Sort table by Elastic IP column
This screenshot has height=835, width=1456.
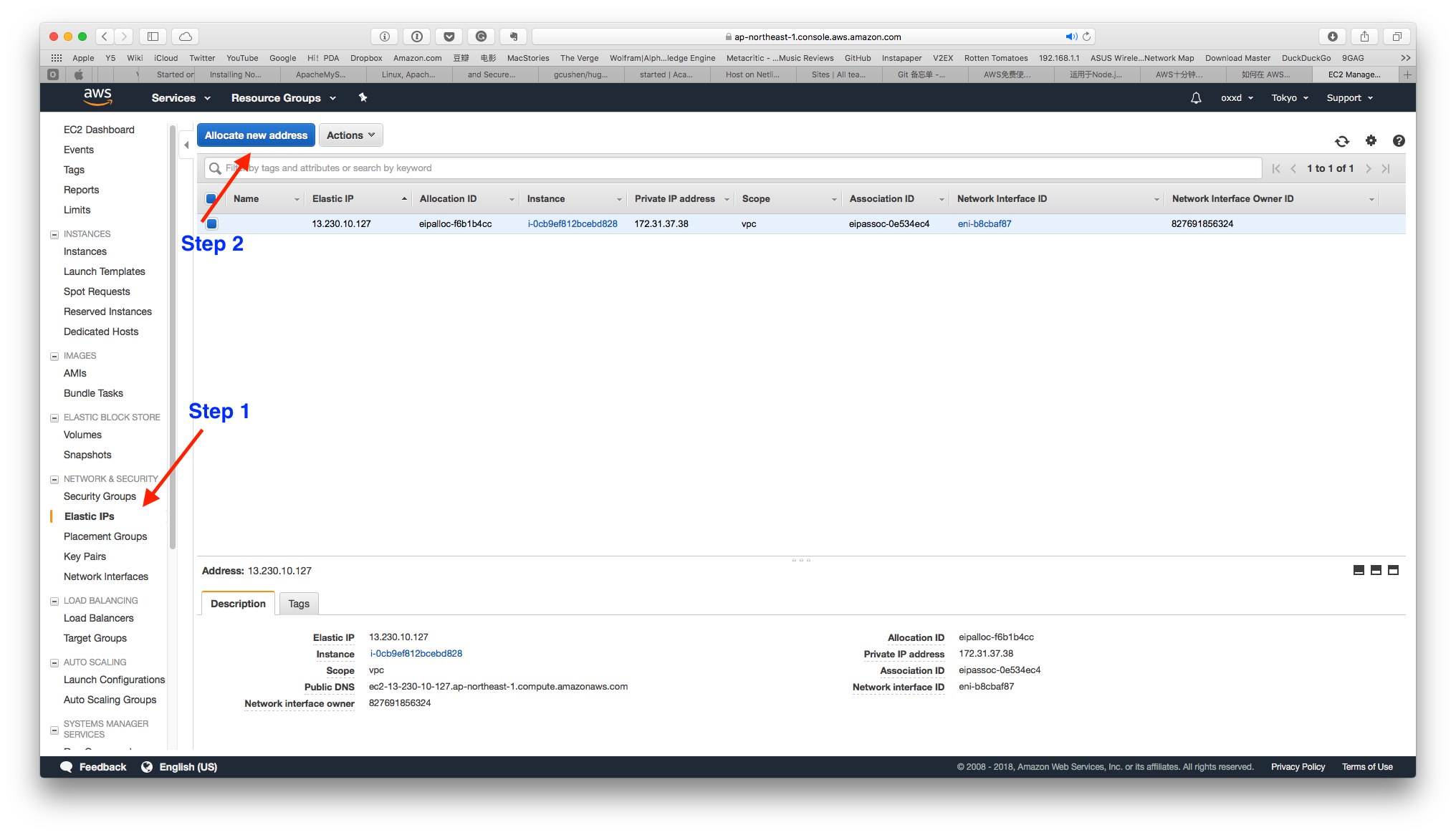pyautogui.click(x=358, y=199)
